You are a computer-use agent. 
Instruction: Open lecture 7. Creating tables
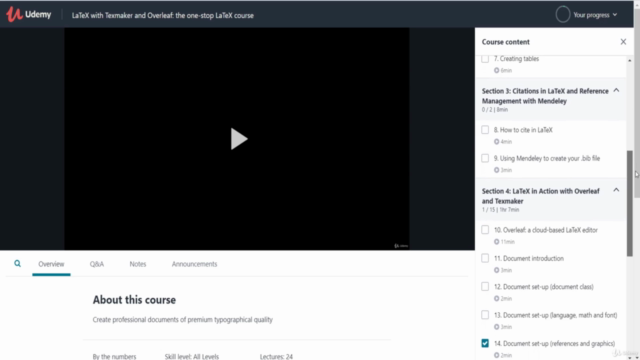(516, 59)
